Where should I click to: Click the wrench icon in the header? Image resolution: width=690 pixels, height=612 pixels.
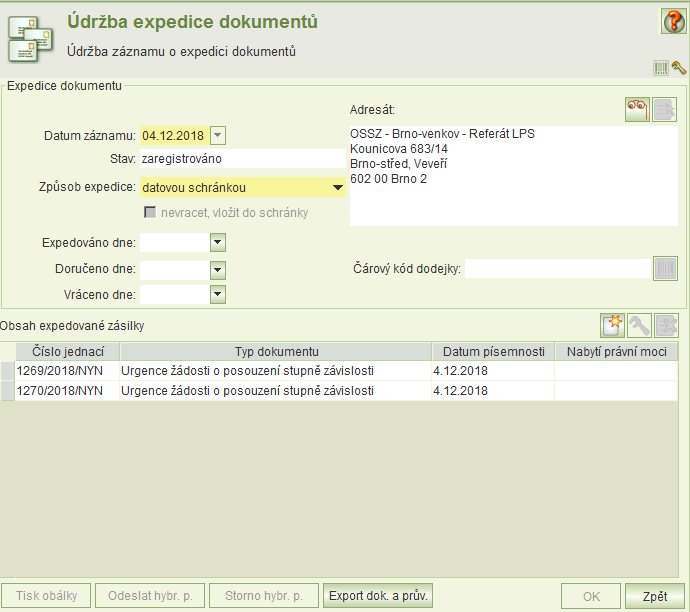(679, 68)
